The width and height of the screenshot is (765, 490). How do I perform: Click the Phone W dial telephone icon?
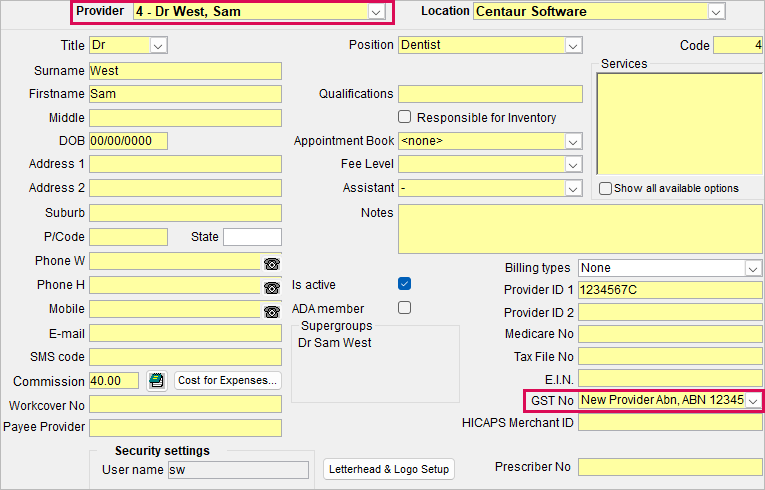[272, 264]
